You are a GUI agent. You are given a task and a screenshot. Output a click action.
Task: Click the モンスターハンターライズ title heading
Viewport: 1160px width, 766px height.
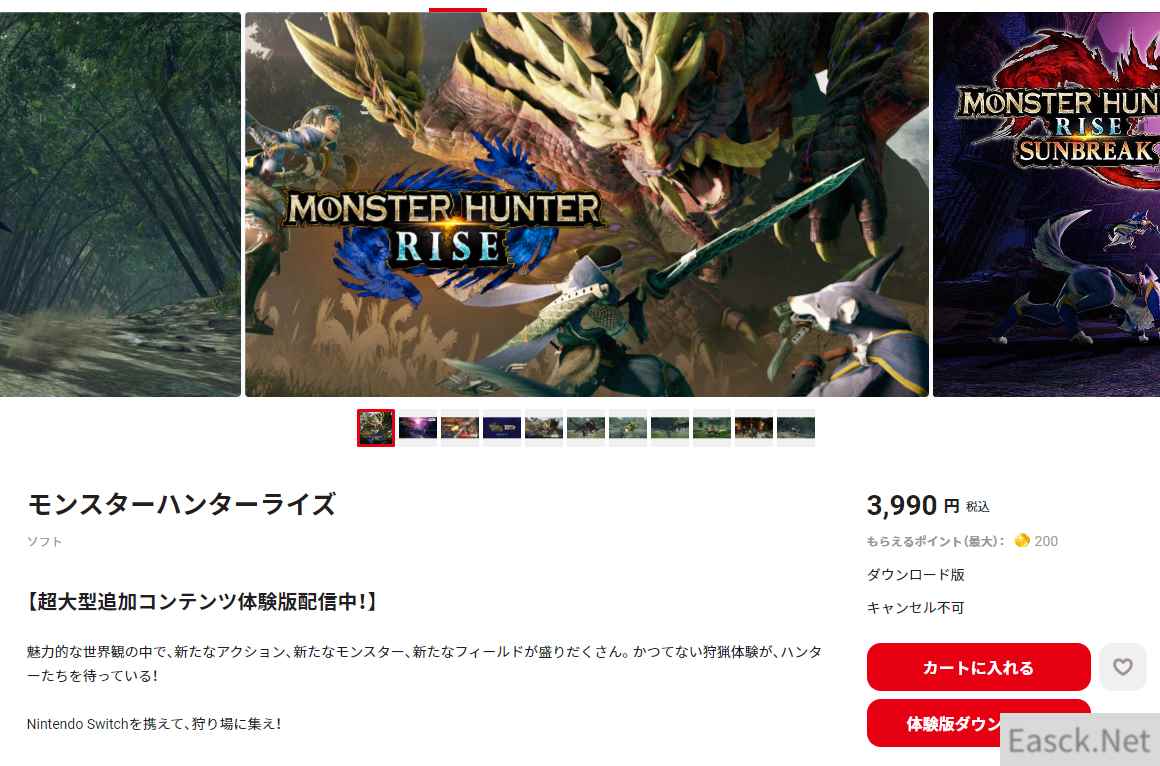pyautogui.click(x=182, y=504)
